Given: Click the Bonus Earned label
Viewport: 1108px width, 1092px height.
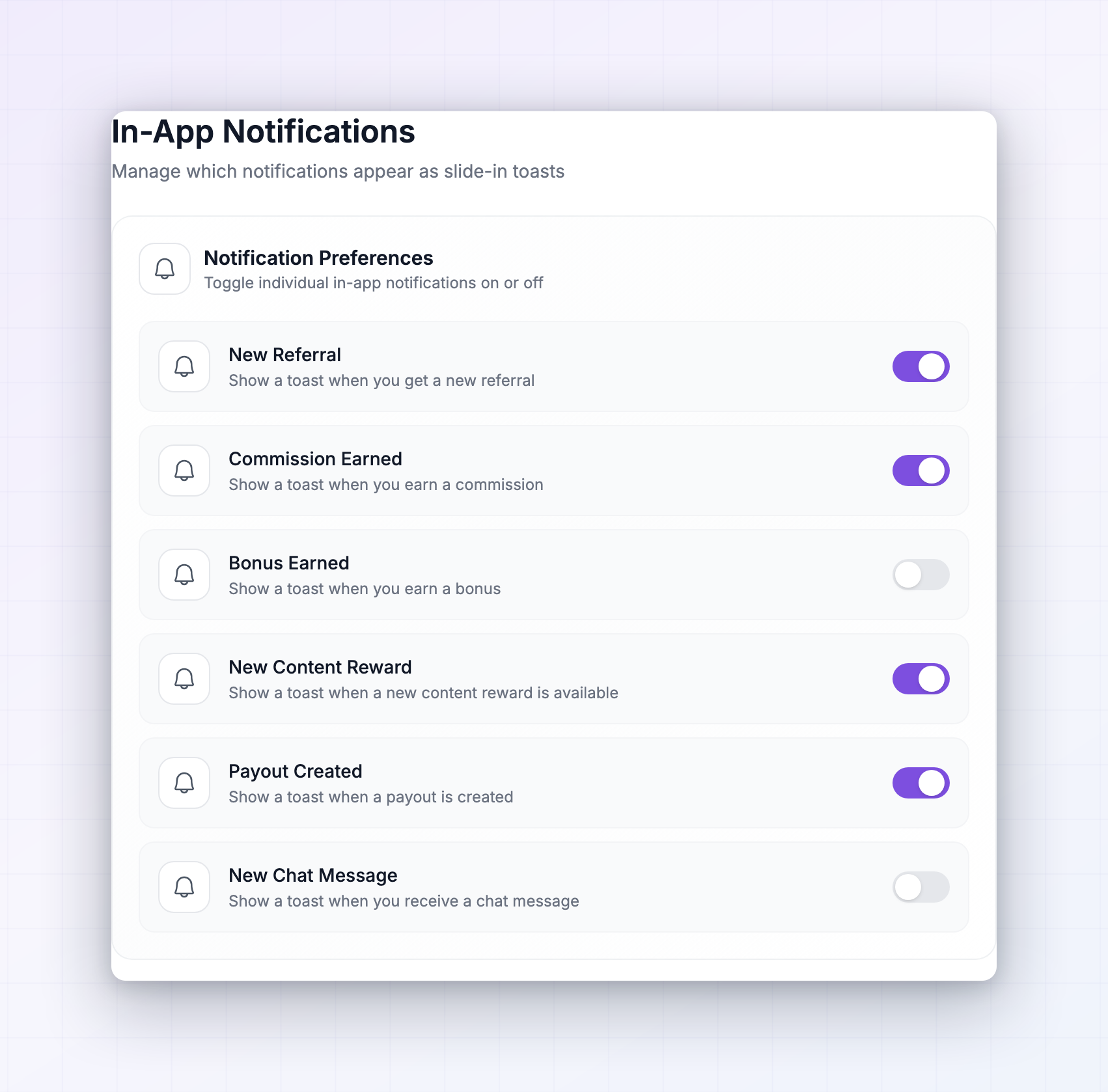Looking at the screenshot, I should click(289, 563).
